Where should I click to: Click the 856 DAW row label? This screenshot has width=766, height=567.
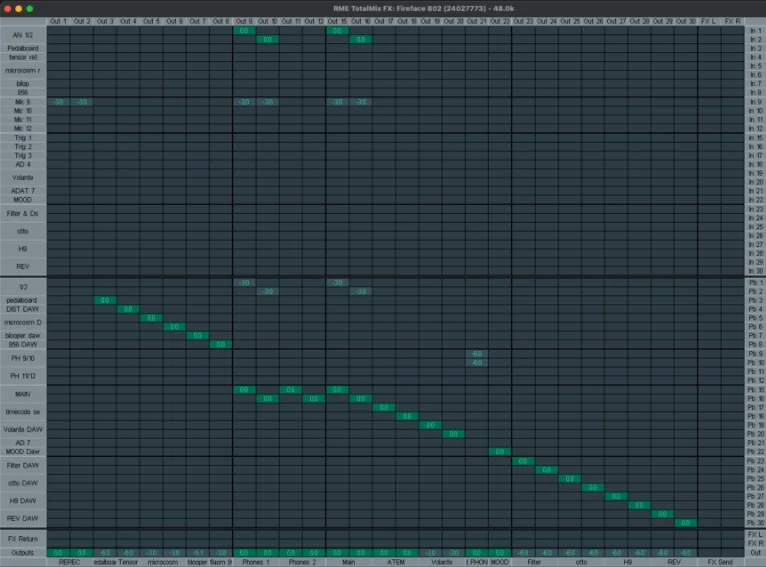pyautogui.click(x=23, y=344)
